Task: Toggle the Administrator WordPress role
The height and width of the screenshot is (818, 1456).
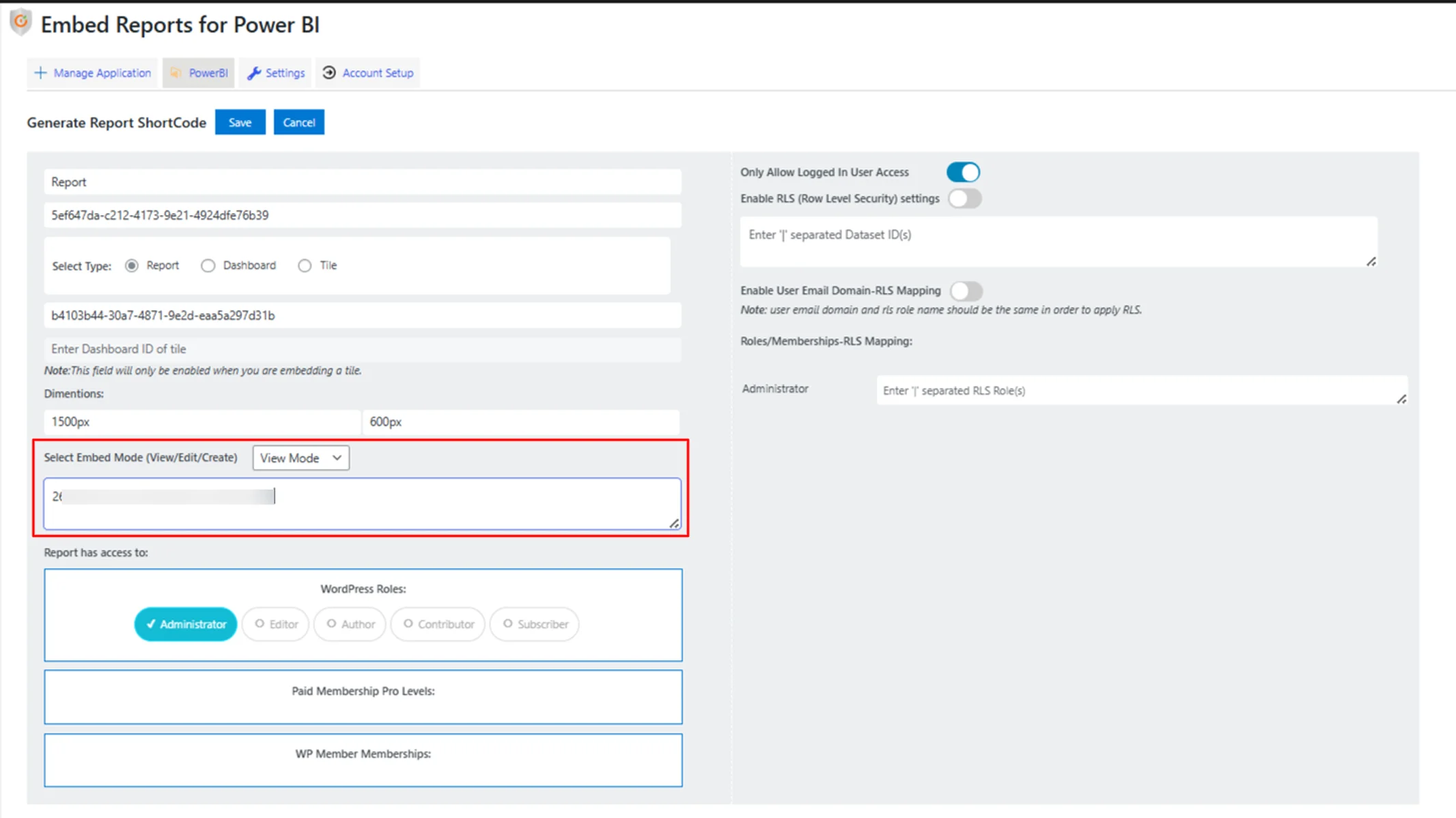Action: point(186,624)
